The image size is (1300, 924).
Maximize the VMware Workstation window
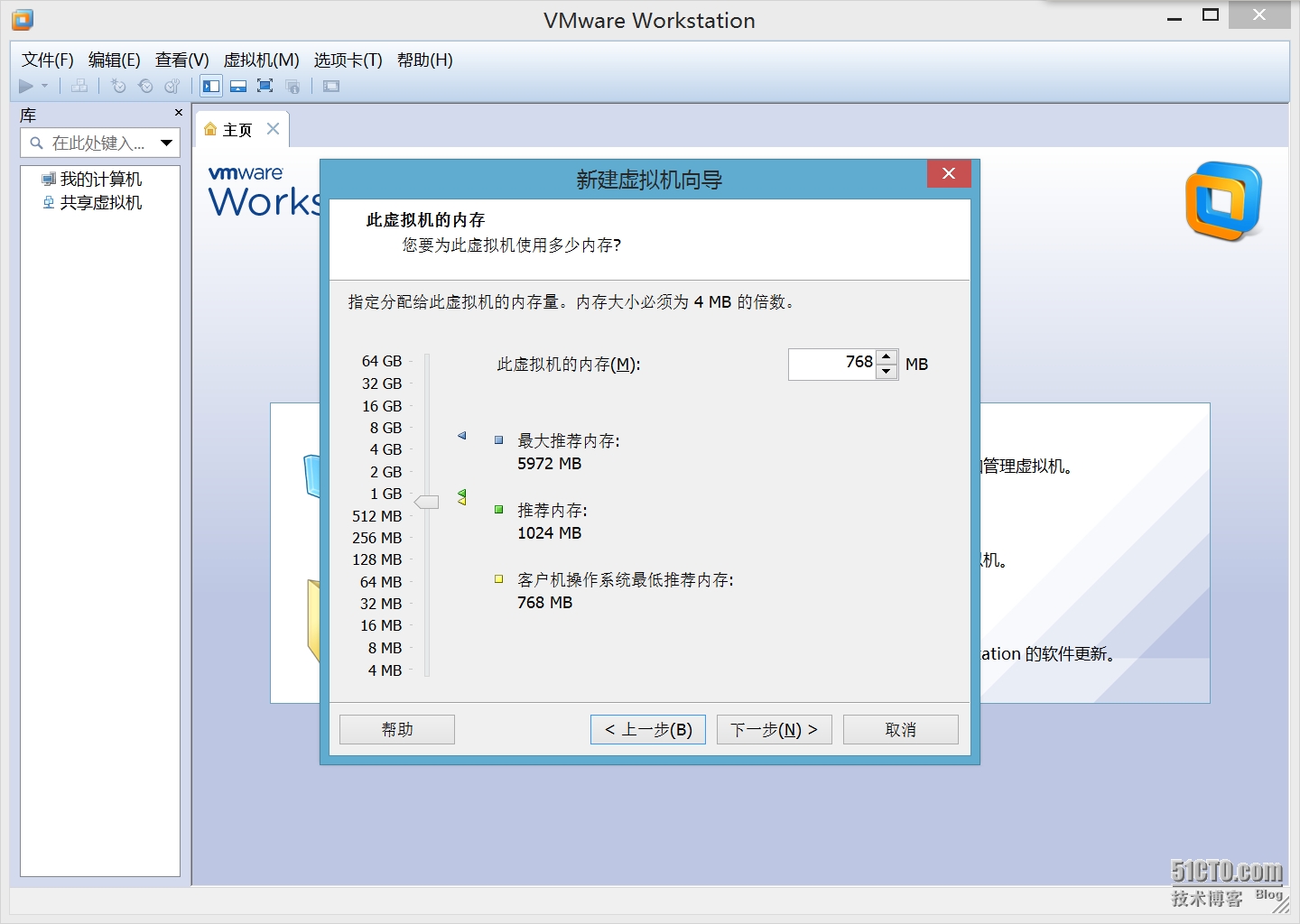click(x=1211, y=15)
